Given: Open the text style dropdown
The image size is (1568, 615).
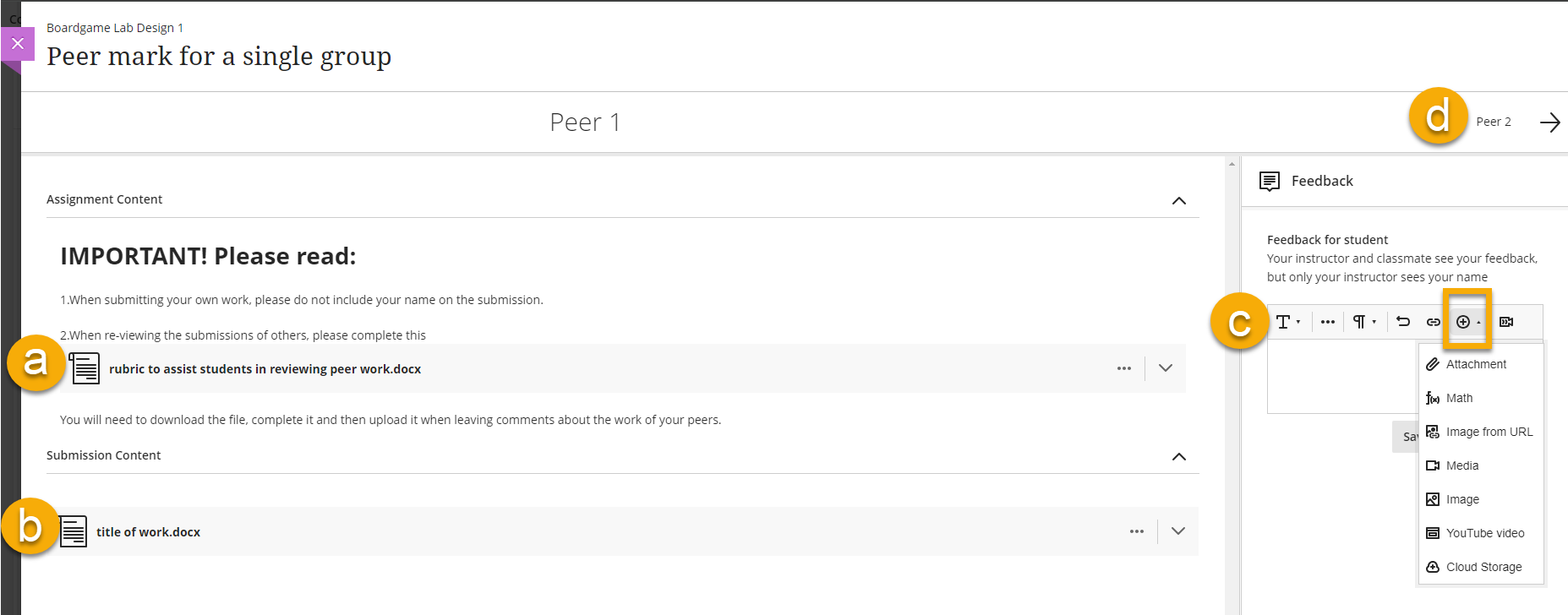Looking at the screenshot, I should [1287, 322].
